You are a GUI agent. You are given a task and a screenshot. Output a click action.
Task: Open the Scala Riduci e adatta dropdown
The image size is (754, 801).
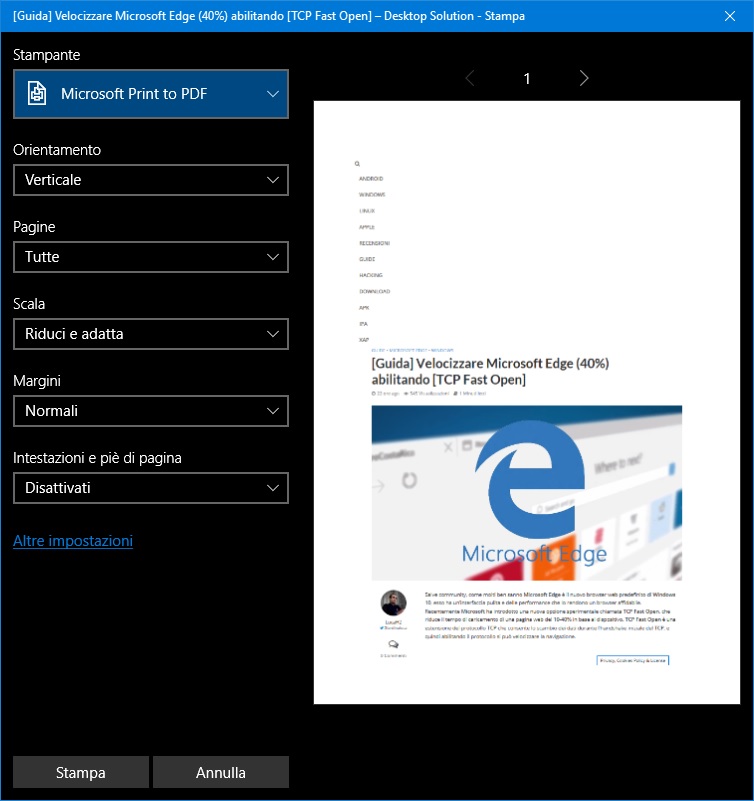pyautogui.click(x=151, y=334)
